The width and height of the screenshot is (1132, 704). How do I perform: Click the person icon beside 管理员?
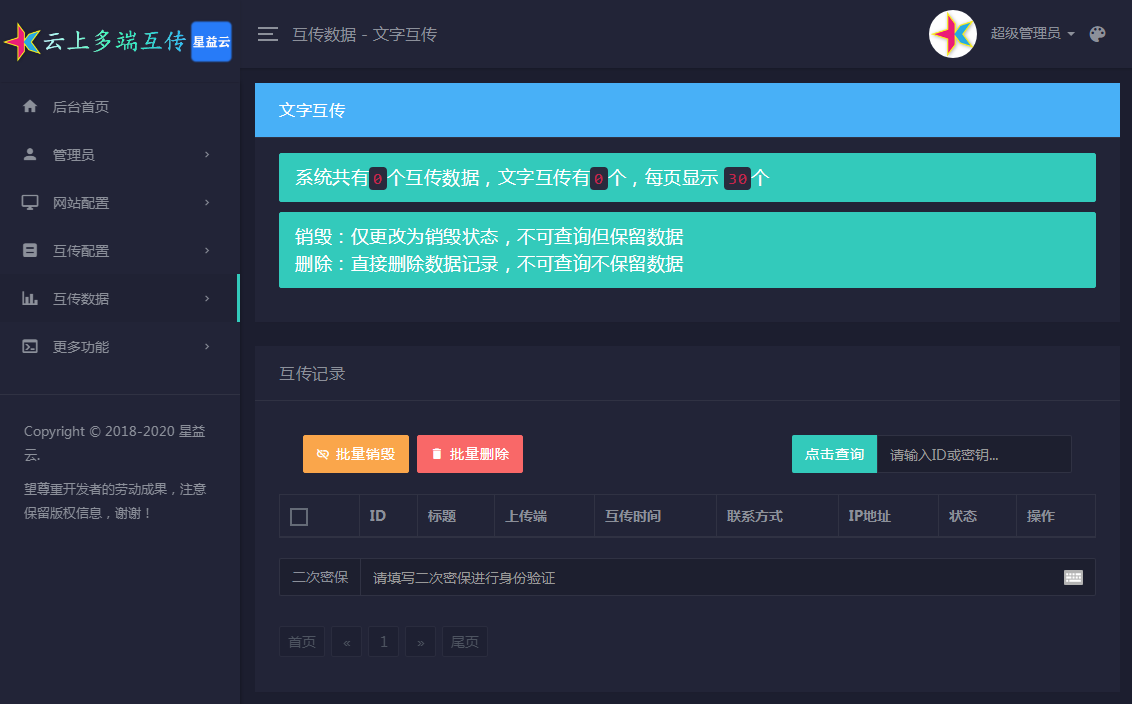coord(30,154)
